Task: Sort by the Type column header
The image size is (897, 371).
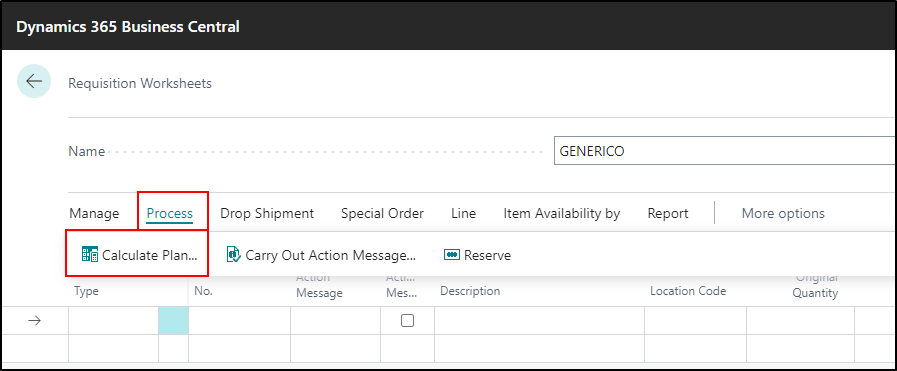Action: (86, 291)
